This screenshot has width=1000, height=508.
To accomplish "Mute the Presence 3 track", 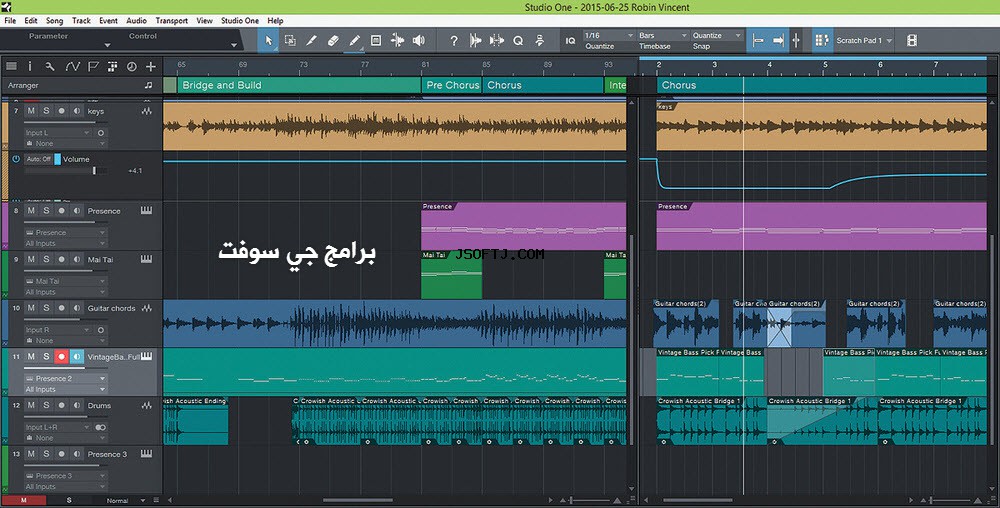I will pyautogui.click(x=31, y=454).
